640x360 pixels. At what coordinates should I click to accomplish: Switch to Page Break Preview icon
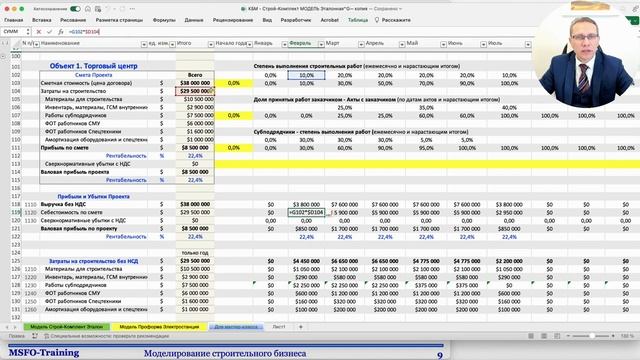(557, 336)
